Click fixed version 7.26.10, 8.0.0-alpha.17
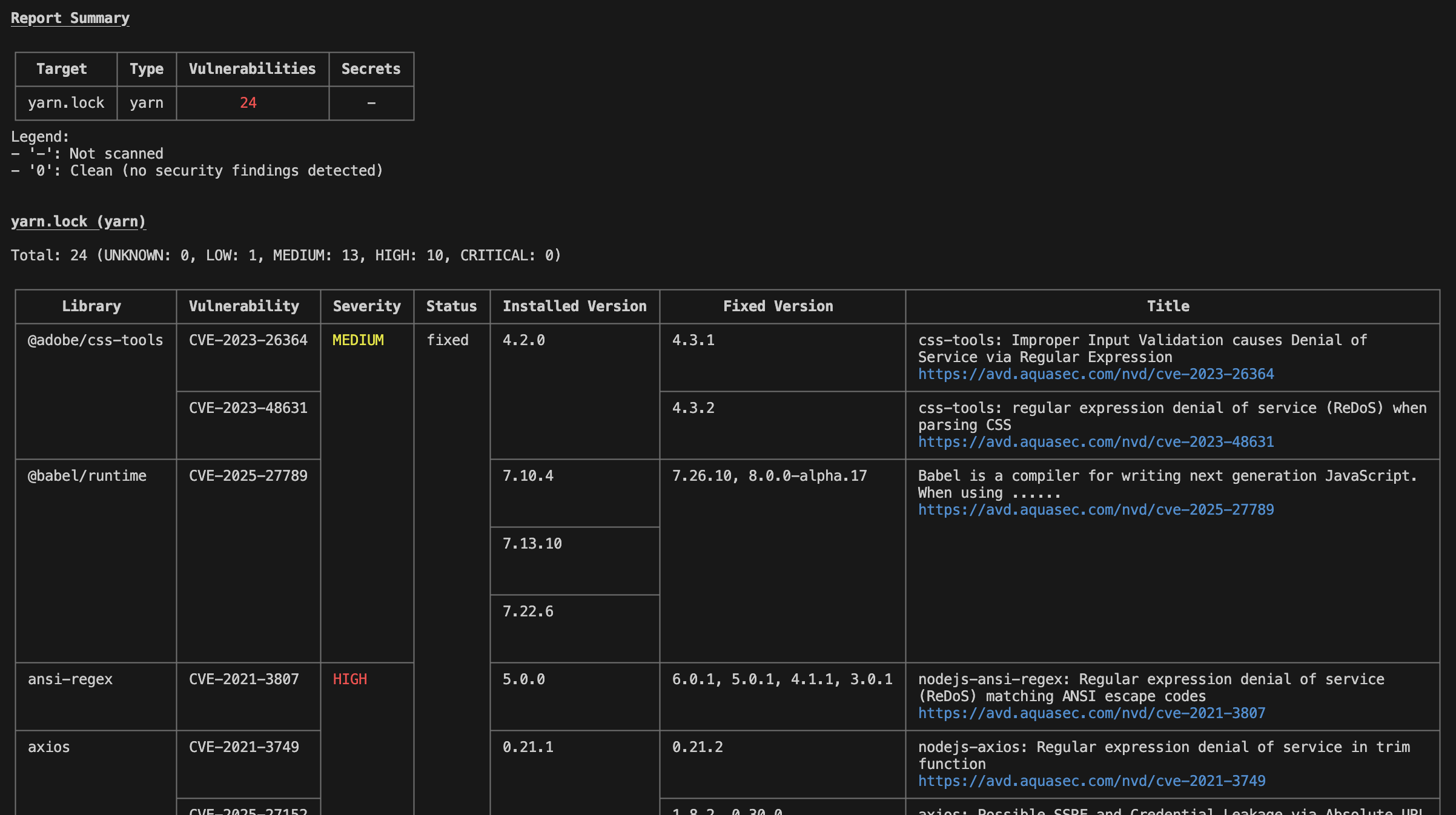 click(x=770, y=476)
